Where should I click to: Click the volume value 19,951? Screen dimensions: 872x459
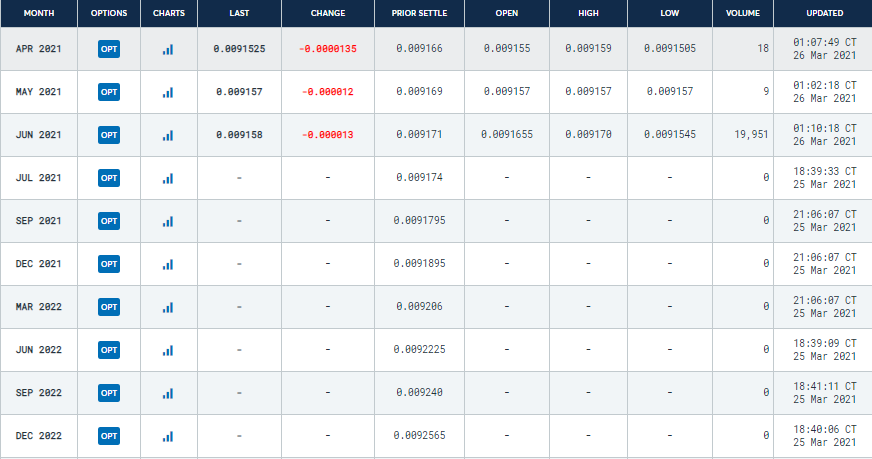pos(751,134)
